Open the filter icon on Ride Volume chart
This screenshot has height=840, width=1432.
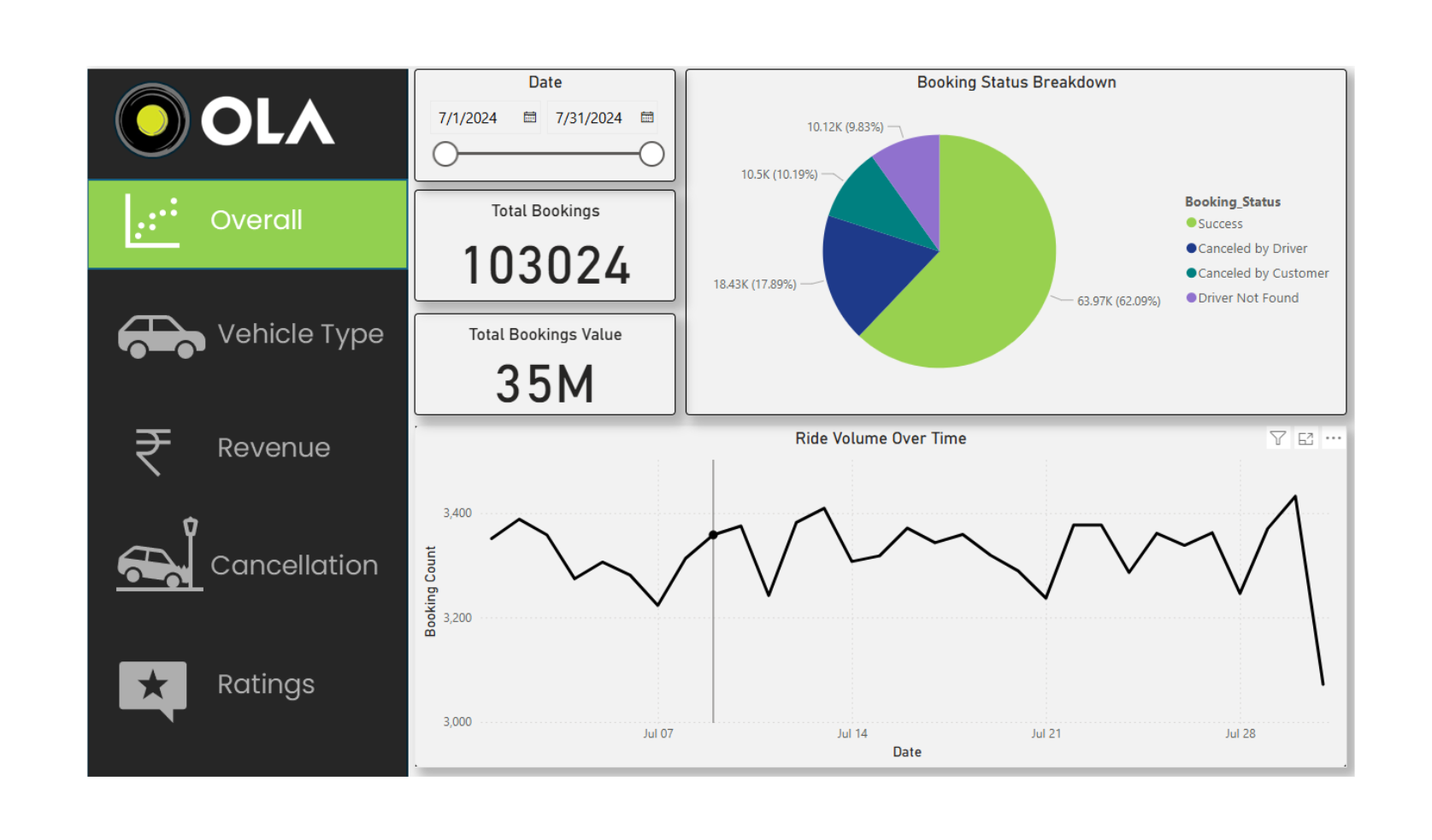click(x=1277, y=438)
